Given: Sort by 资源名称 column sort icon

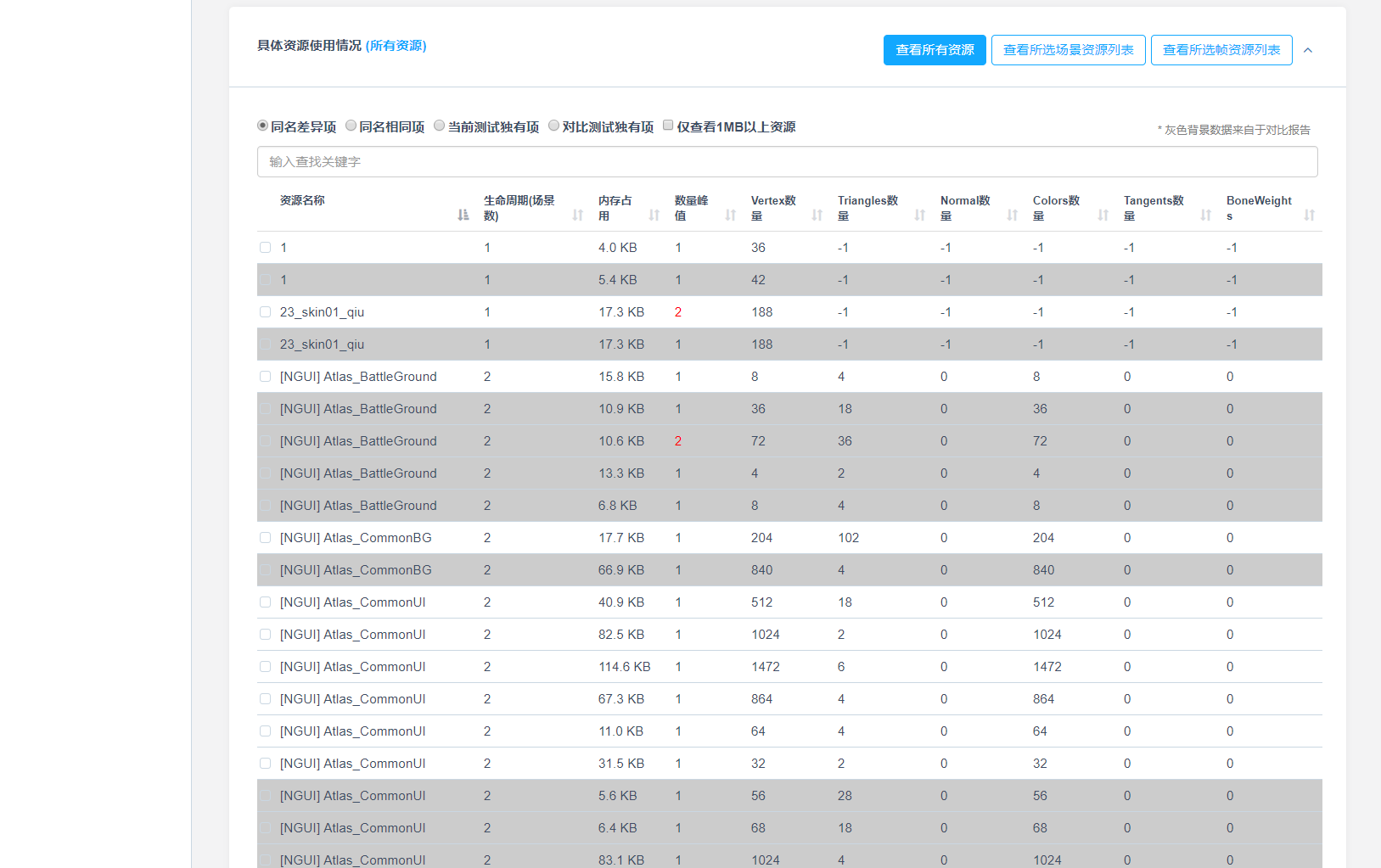Looking at the screenshot, I should 463,215.
